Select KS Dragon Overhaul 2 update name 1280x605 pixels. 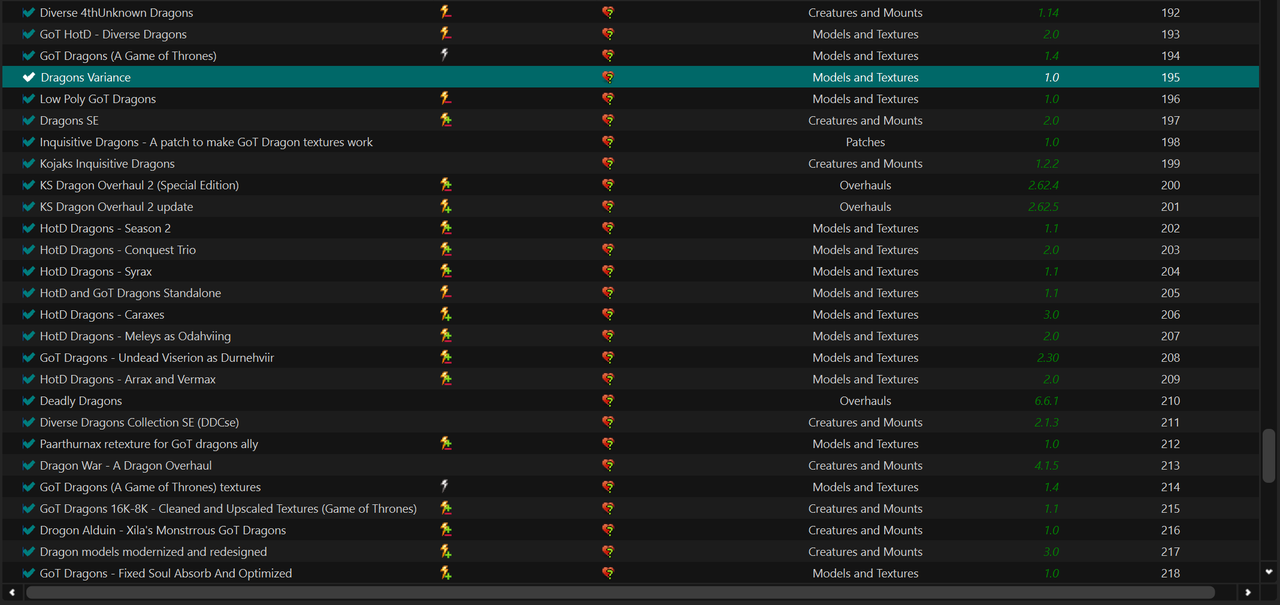(x=116, y=207)
